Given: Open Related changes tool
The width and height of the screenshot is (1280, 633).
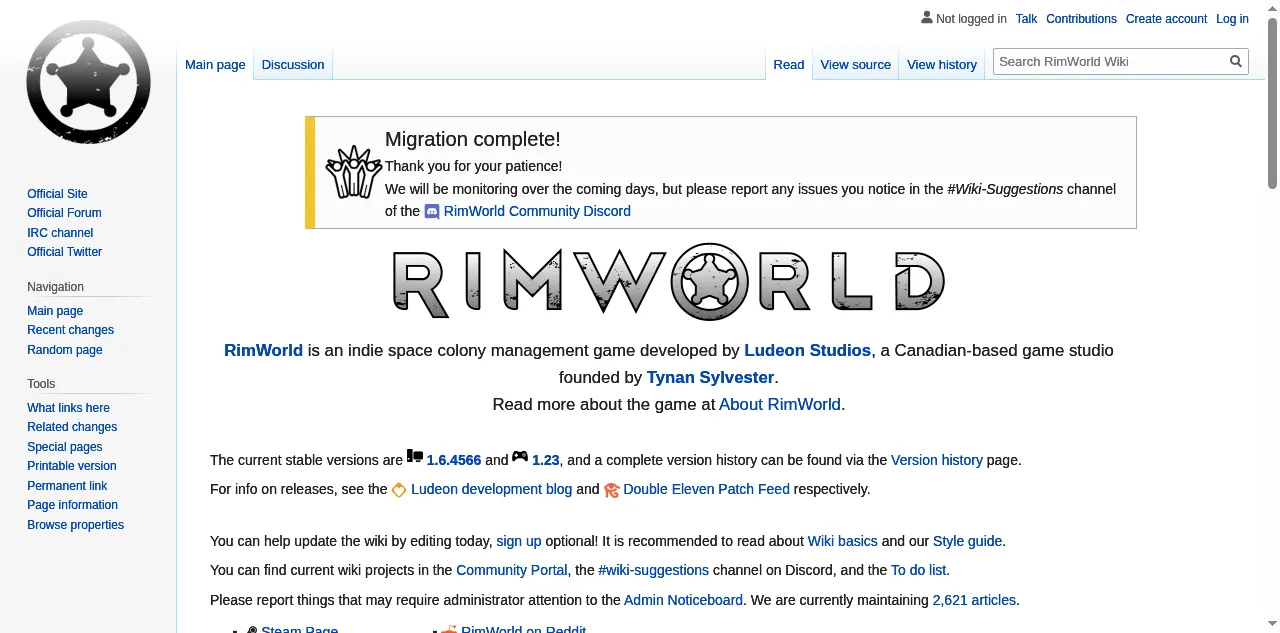Looking at the screenshot, I should 72,427.
